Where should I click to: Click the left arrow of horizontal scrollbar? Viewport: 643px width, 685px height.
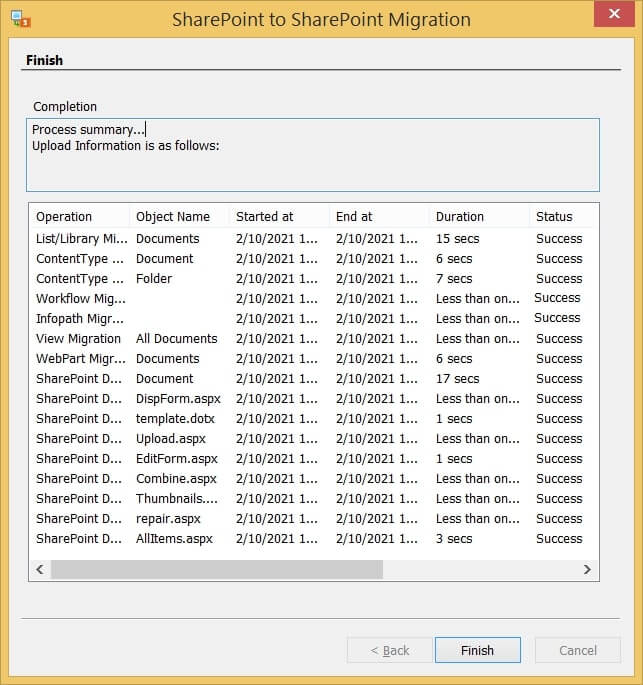tap(40, 569)
